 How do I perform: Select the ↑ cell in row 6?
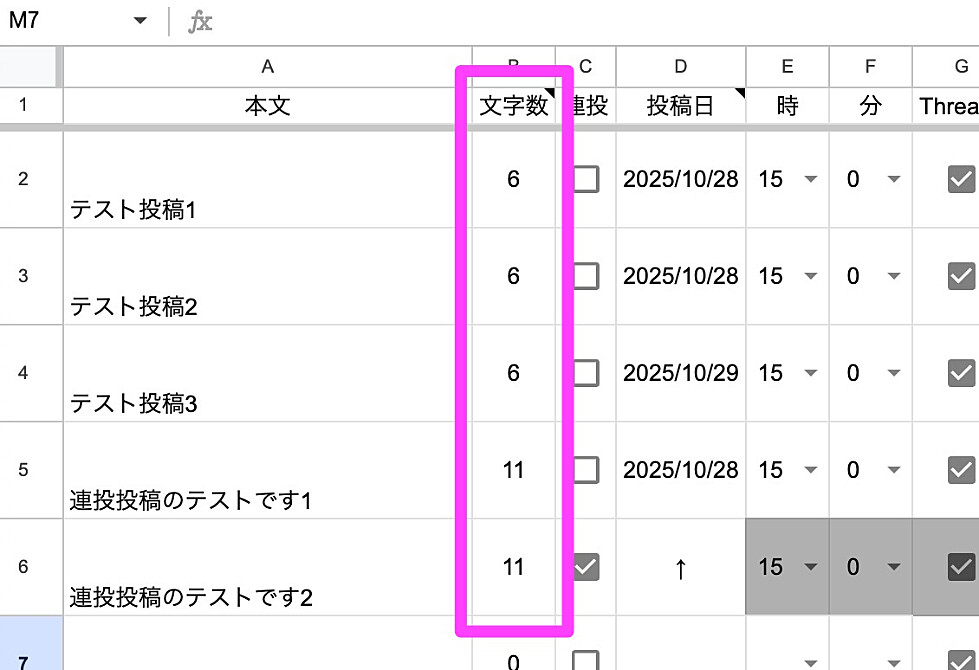click(x=680, y=567)
